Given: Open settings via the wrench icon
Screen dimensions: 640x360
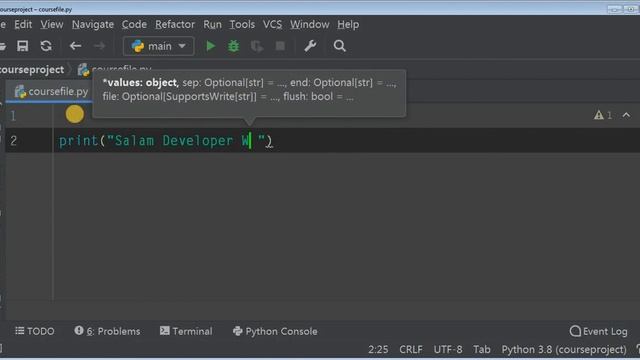Looking at the screenshot, I should [x=310, y=46].
